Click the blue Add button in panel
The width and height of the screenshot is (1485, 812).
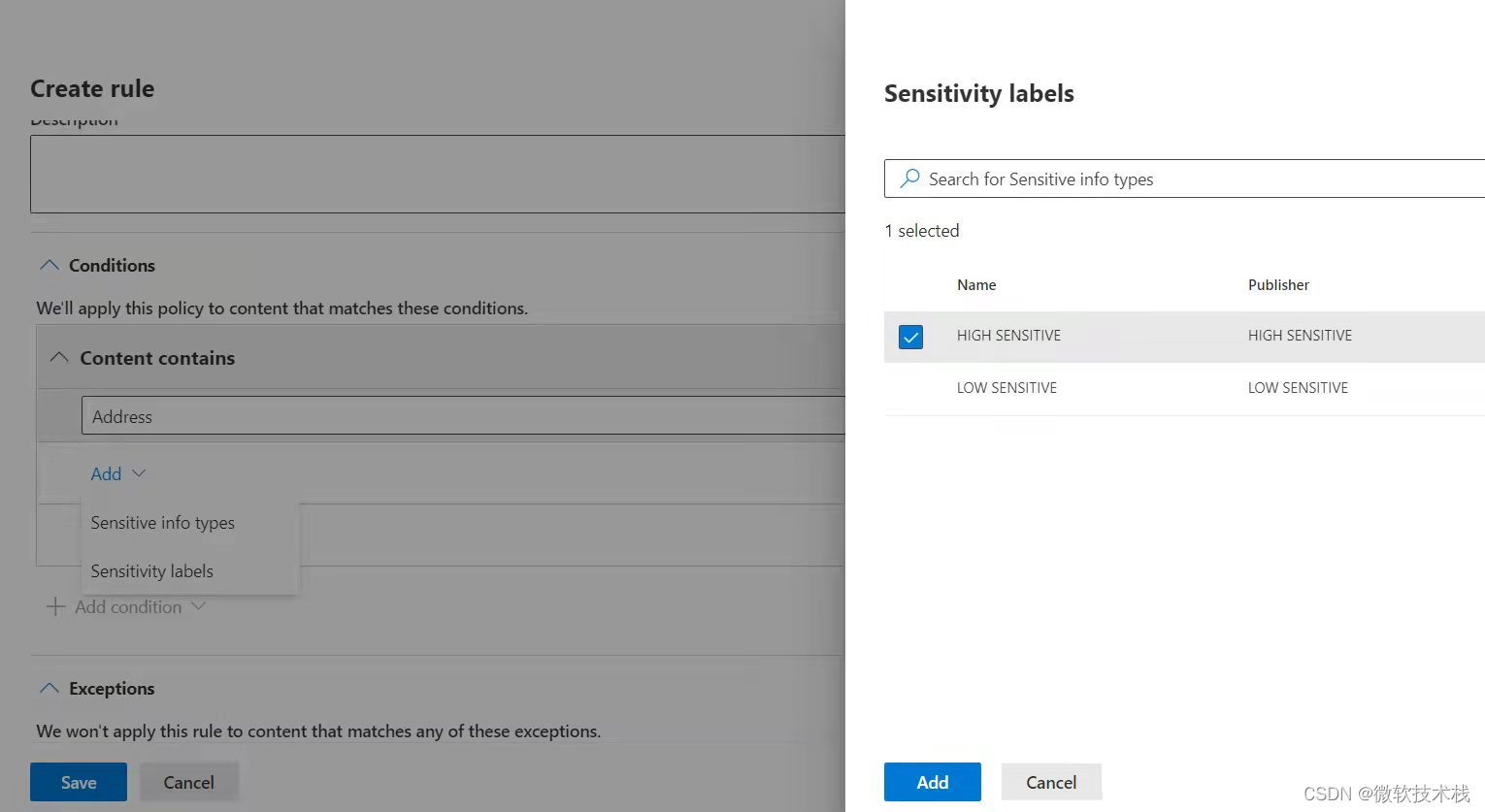coord(932,782)
